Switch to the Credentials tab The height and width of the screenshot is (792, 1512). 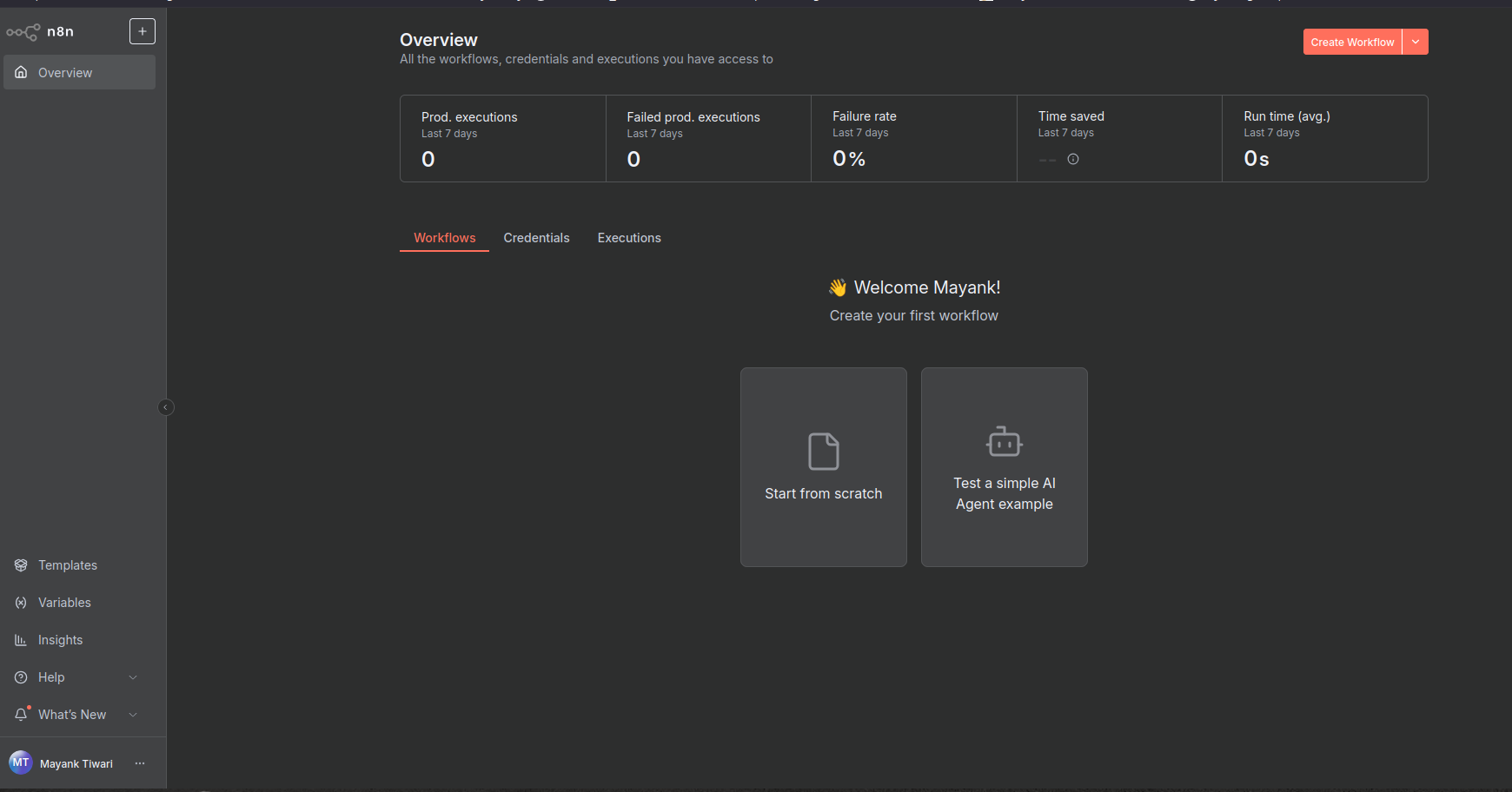(x=536, y=237)
